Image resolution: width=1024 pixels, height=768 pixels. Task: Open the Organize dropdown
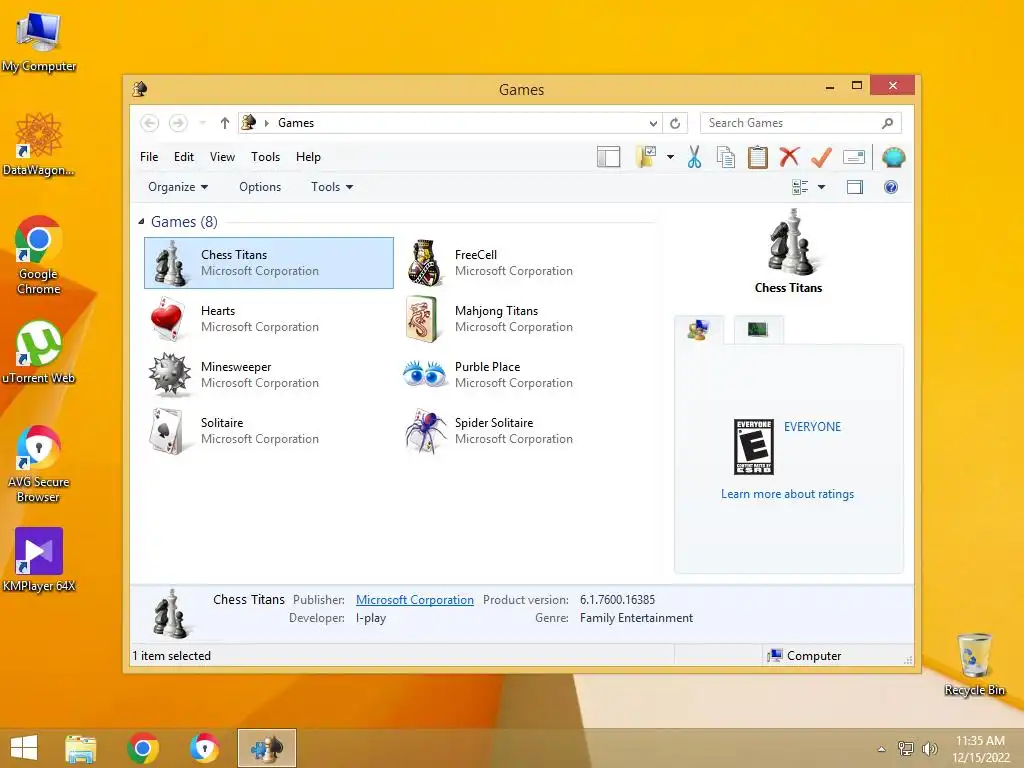pyautogui.click(x=178, y=187)
